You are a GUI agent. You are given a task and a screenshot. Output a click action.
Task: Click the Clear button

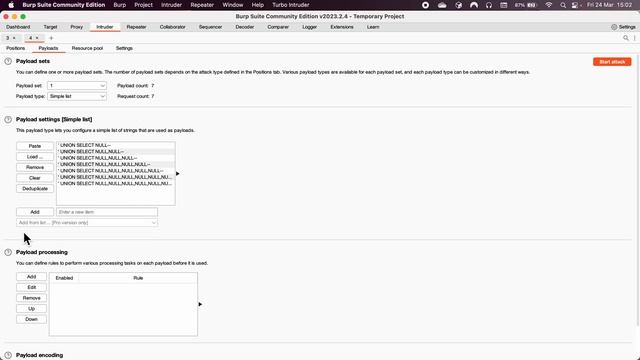click(35, 178)
